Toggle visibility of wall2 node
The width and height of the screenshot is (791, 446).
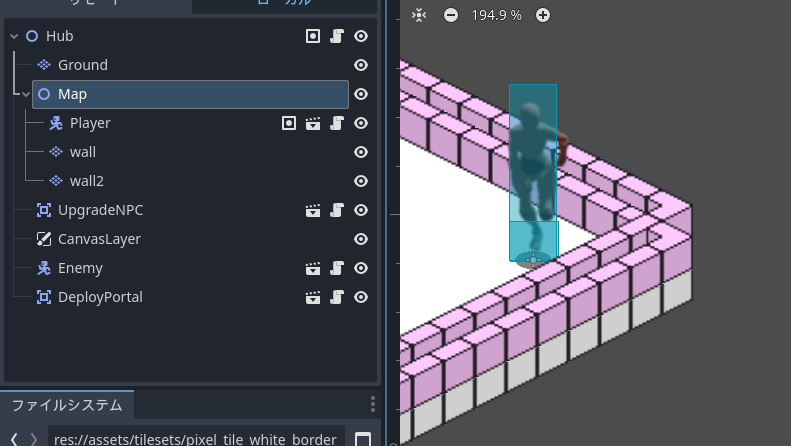tap(361, 181)
